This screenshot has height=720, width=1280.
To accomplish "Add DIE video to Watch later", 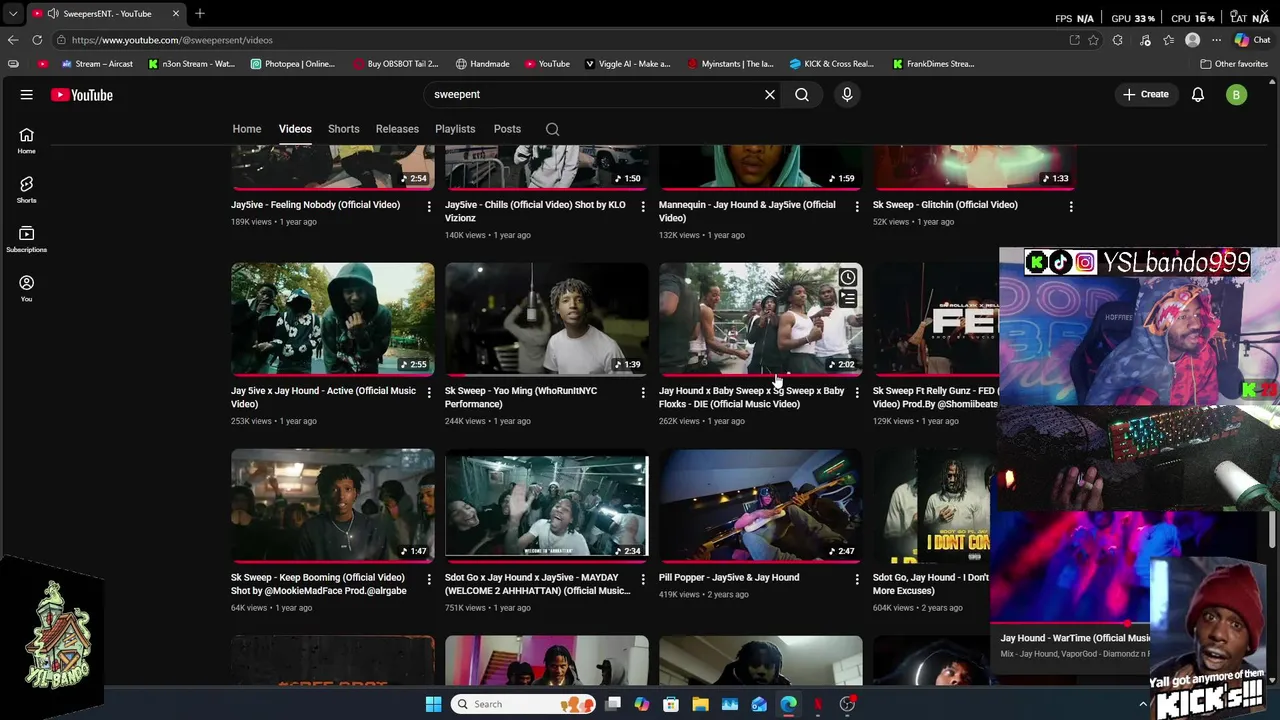I will [x=848, y=278].
